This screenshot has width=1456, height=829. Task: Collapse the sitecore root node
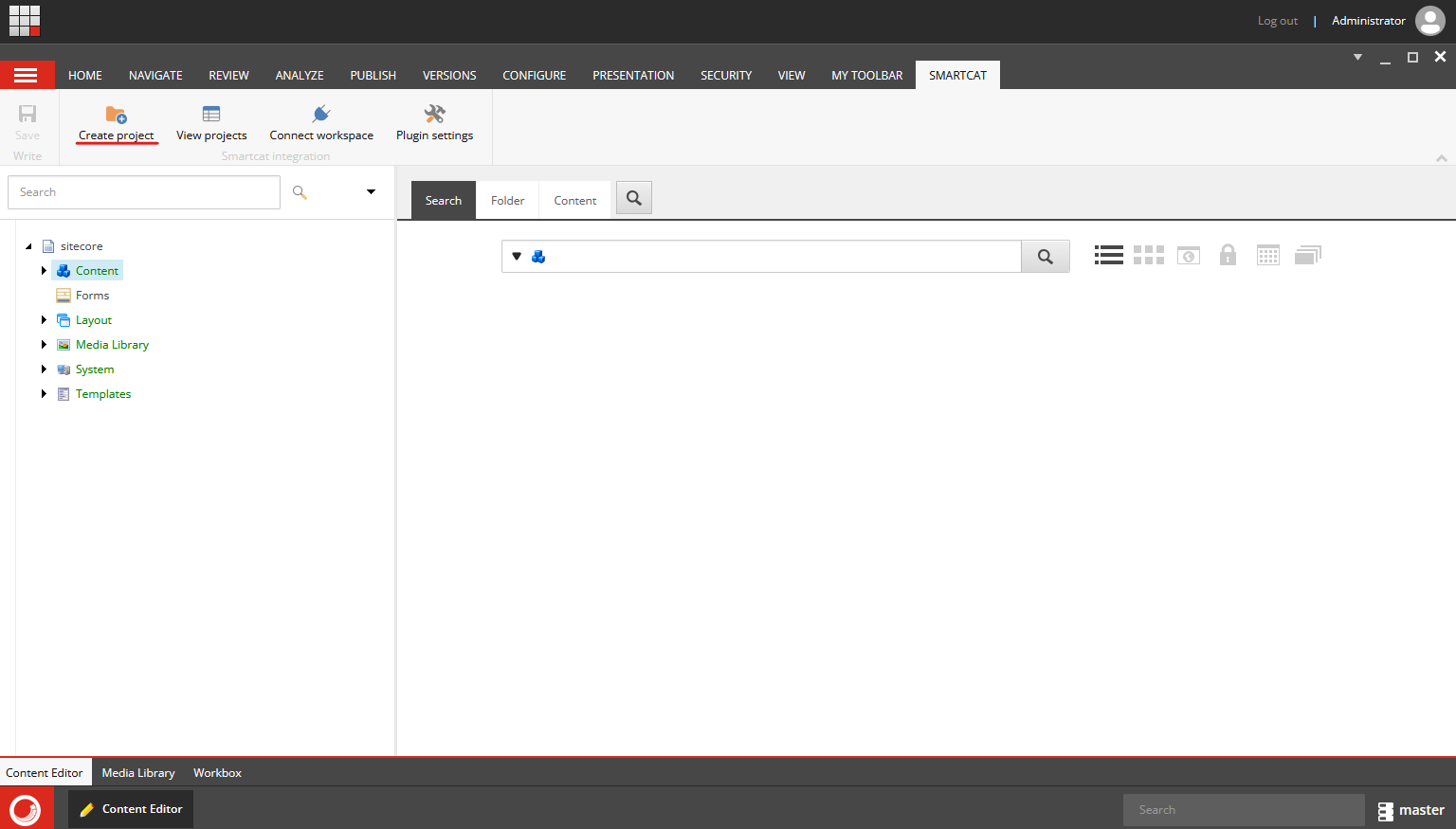click(x=28, y=246)
